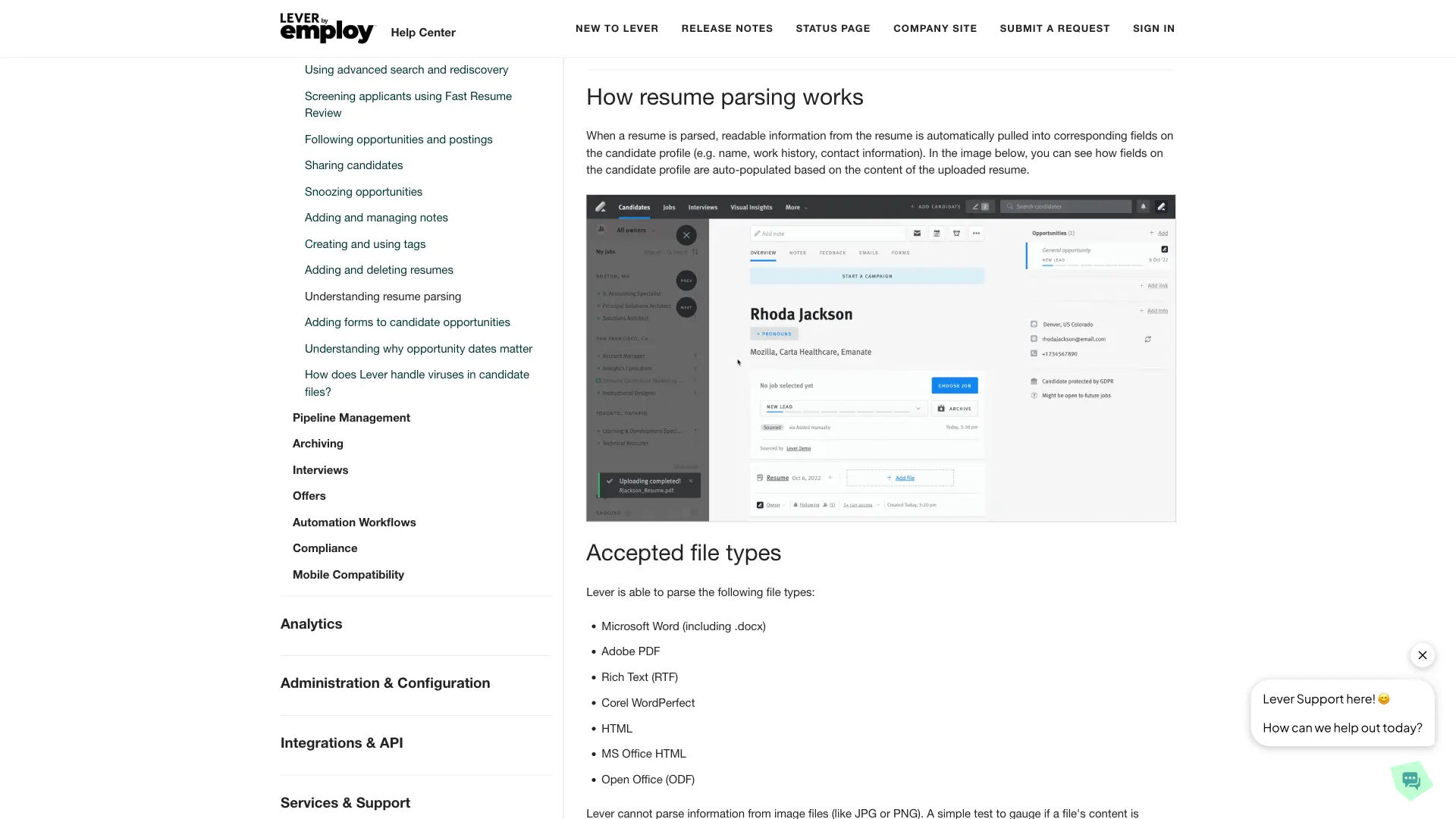Viewport: 1456px width, 819px height.
Task: Click the CHOOSE JOB button
Action: click(953, 385)
